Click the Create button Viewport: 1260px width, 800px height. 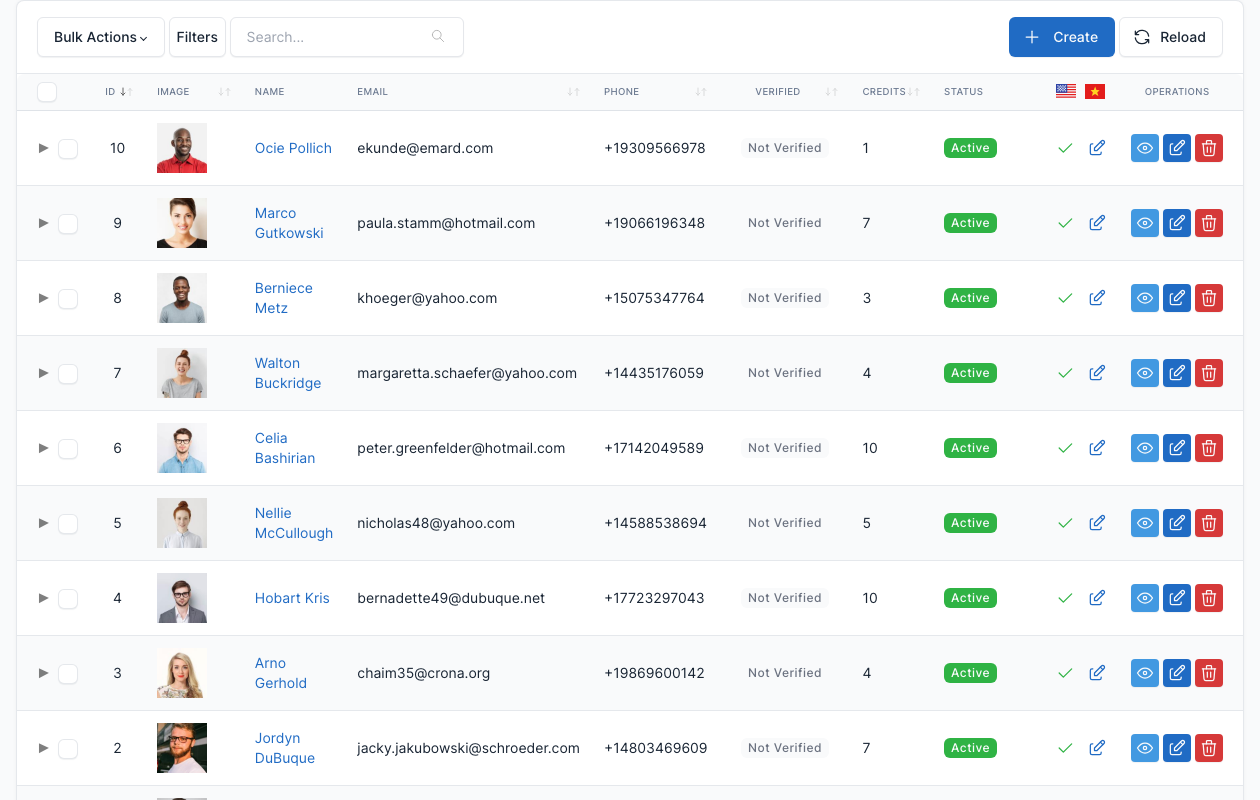[1062, 37]
